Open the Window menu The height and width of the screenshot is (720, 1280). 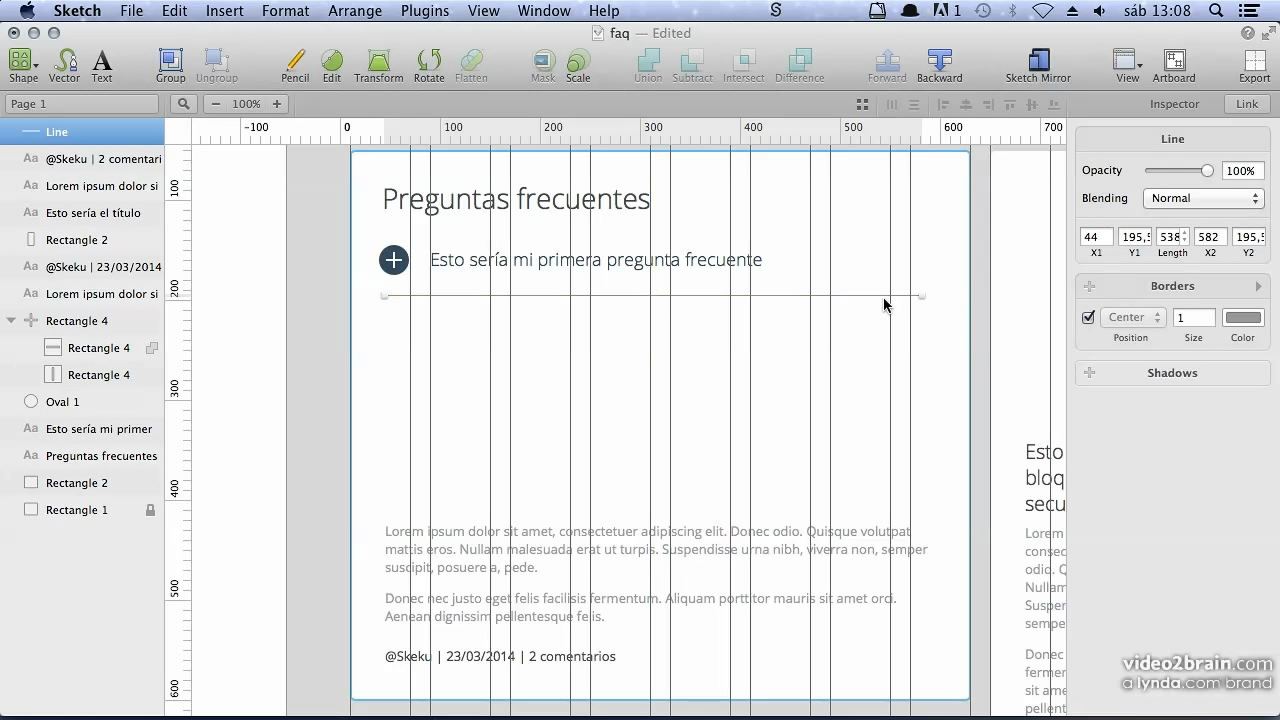[x=544, y=11]
